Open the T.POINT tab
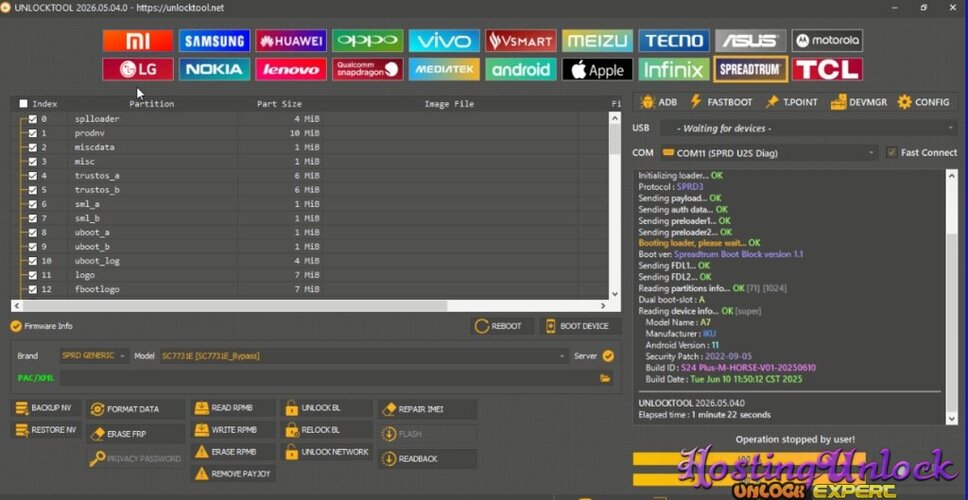Screen dimensions: 968x500 pyautogui.click(x=791, y=102)
